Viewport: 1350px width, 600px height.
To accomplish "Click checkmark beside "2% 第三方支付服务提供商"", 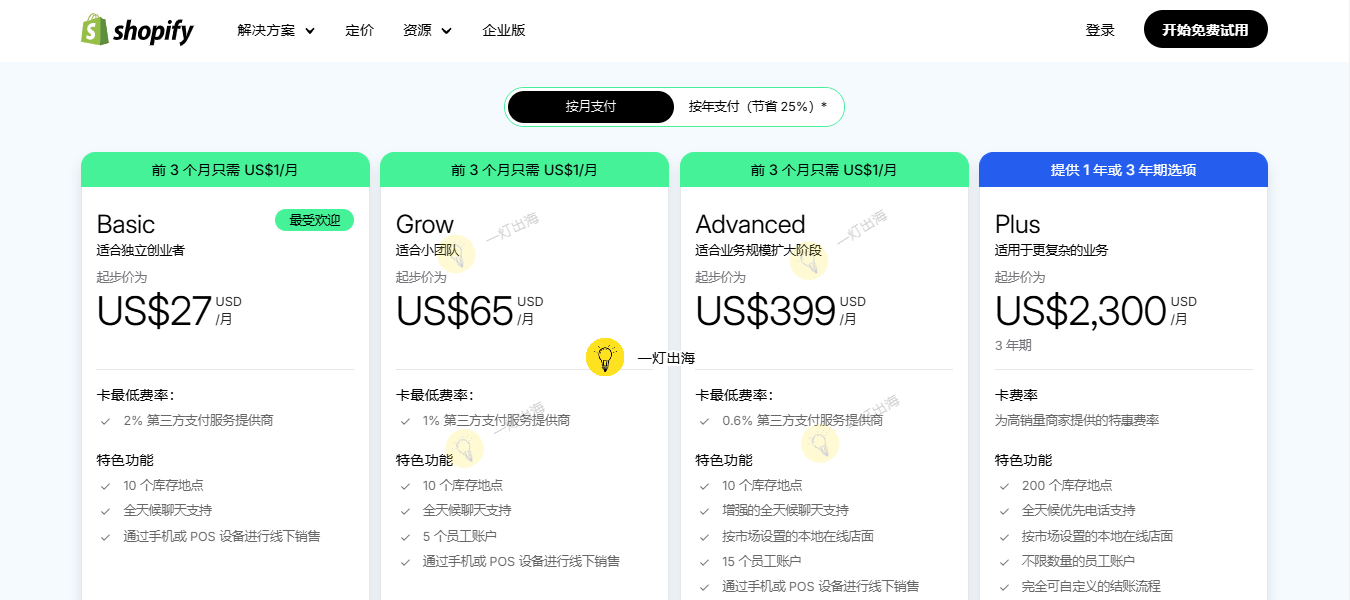I will [104, 420].
